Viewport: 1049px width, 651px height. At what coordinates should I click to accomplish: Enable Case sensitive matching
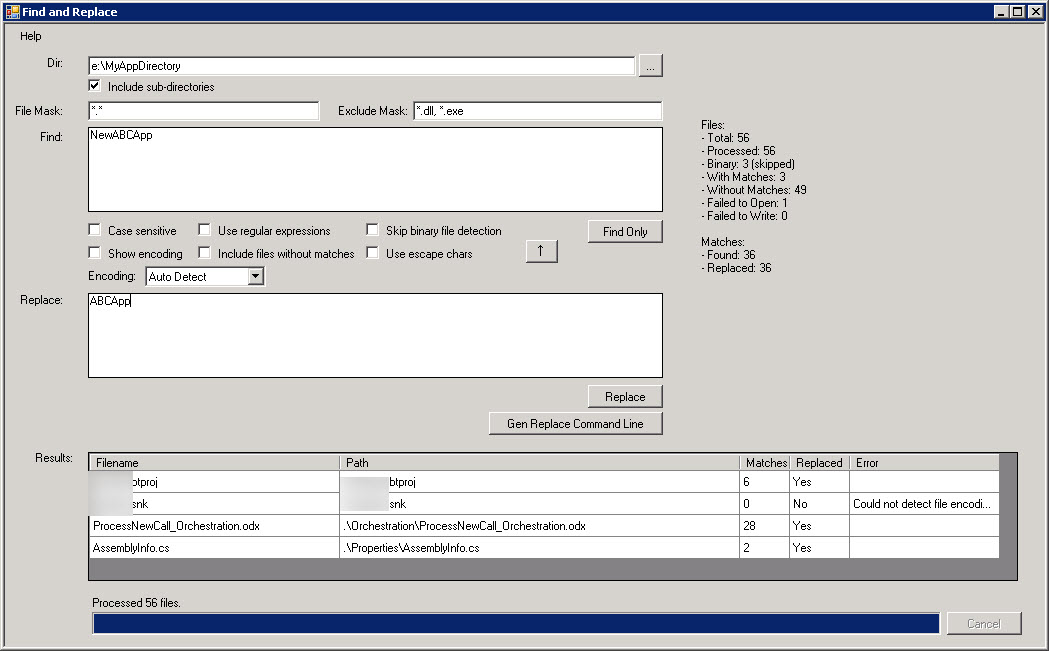pyautogui.click(x=94, y=230)
